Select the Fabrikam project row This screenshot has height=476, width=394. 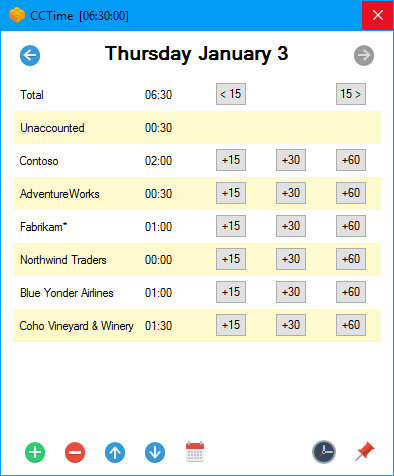click(197, 227)
